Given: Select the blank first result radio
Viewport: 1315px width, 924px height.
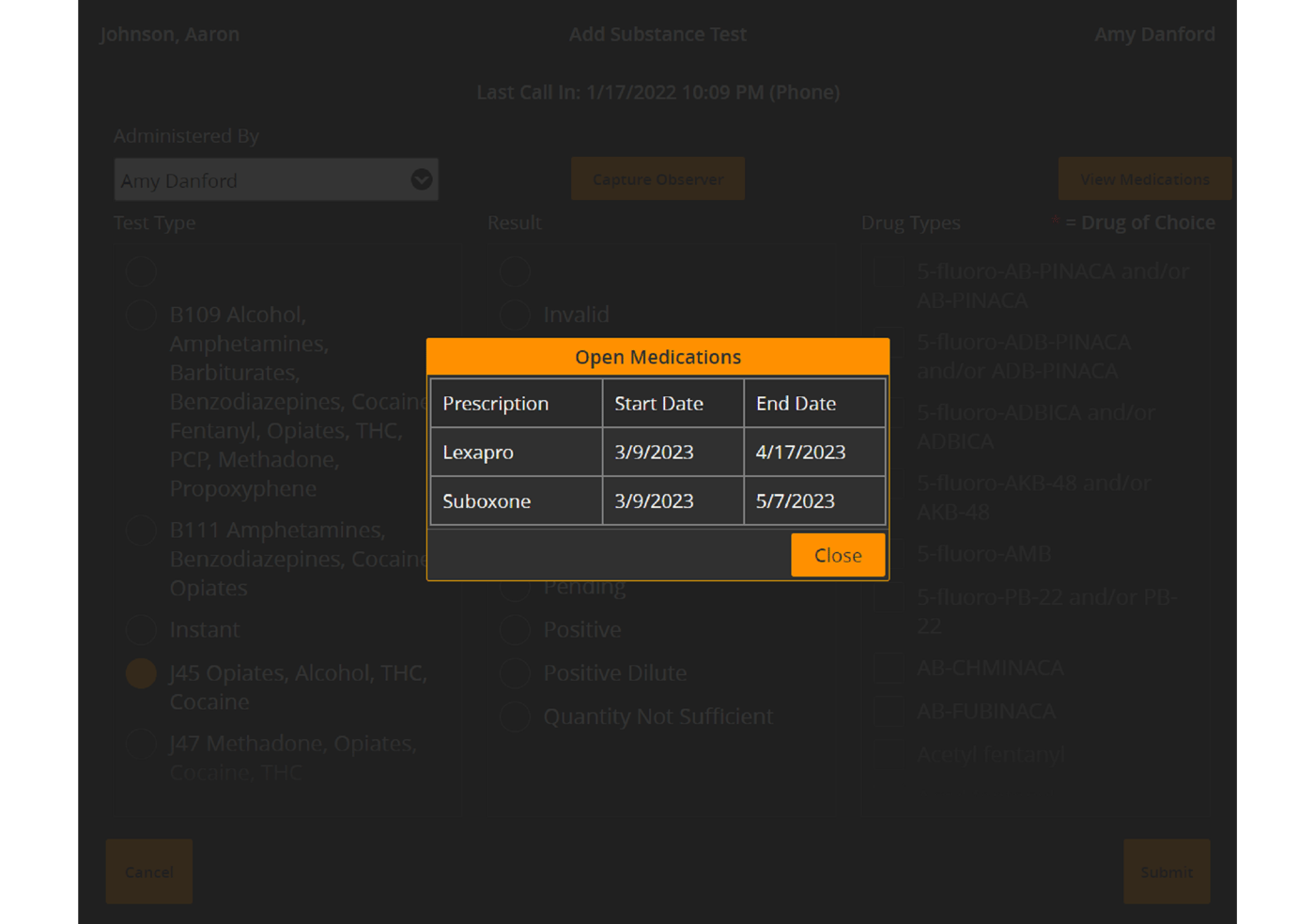Looking at the screenshot, I should pos(515,271).
